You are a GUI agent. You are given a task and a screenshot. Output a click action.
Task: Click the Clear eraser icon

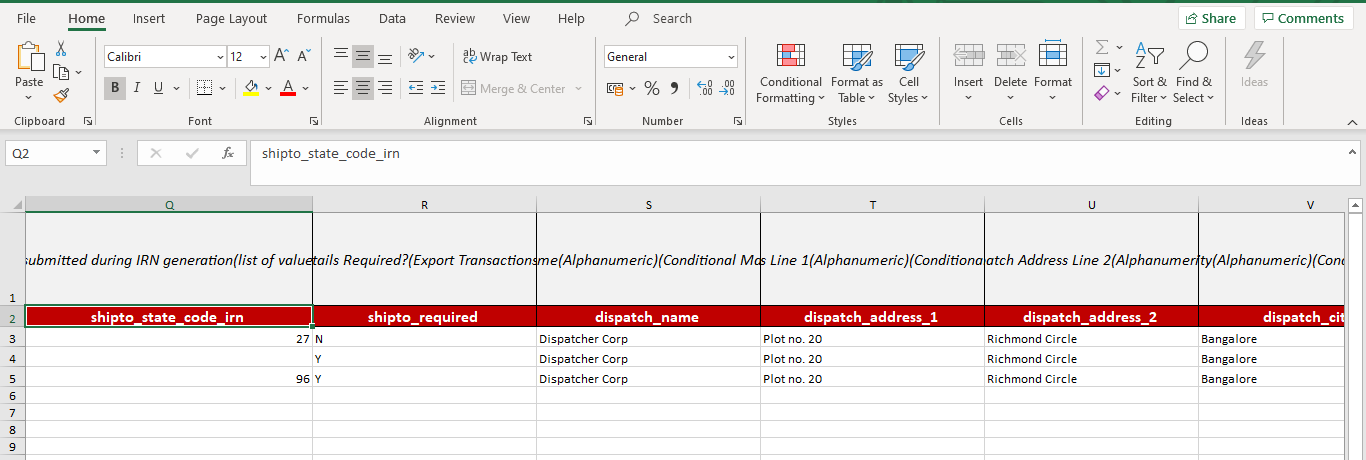coord(1102,94)
